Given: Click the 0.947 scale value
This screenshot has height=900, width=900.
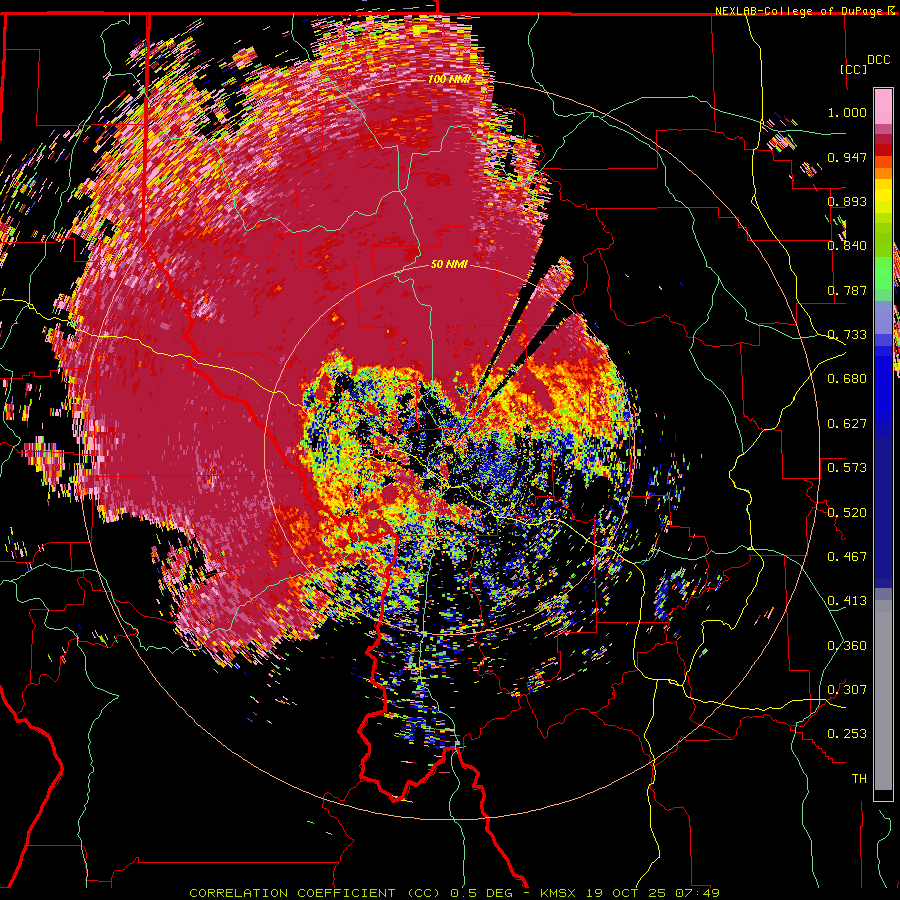Looking at the screenshot, I should [847, 157].
